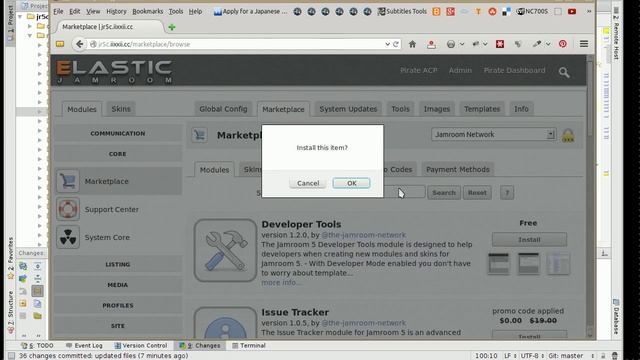Image resolution: width=640 pixels, height=360 pixels.
Task: Open System Updates tab
Action: pyautogui.click(x=348, y=109)
